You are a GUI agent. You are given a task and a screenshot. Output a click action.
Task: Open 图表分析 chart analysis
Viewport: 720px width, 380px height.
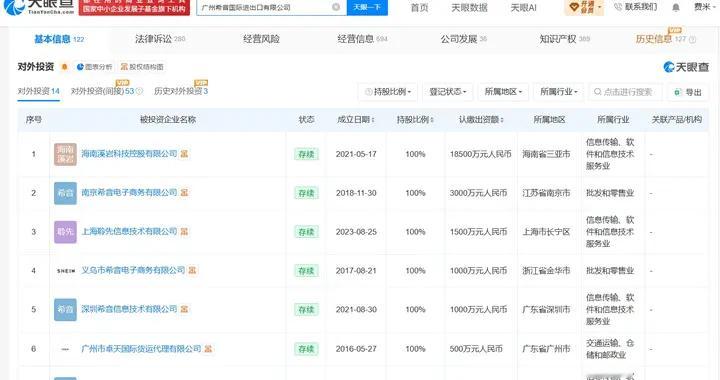tap(94, 67)
